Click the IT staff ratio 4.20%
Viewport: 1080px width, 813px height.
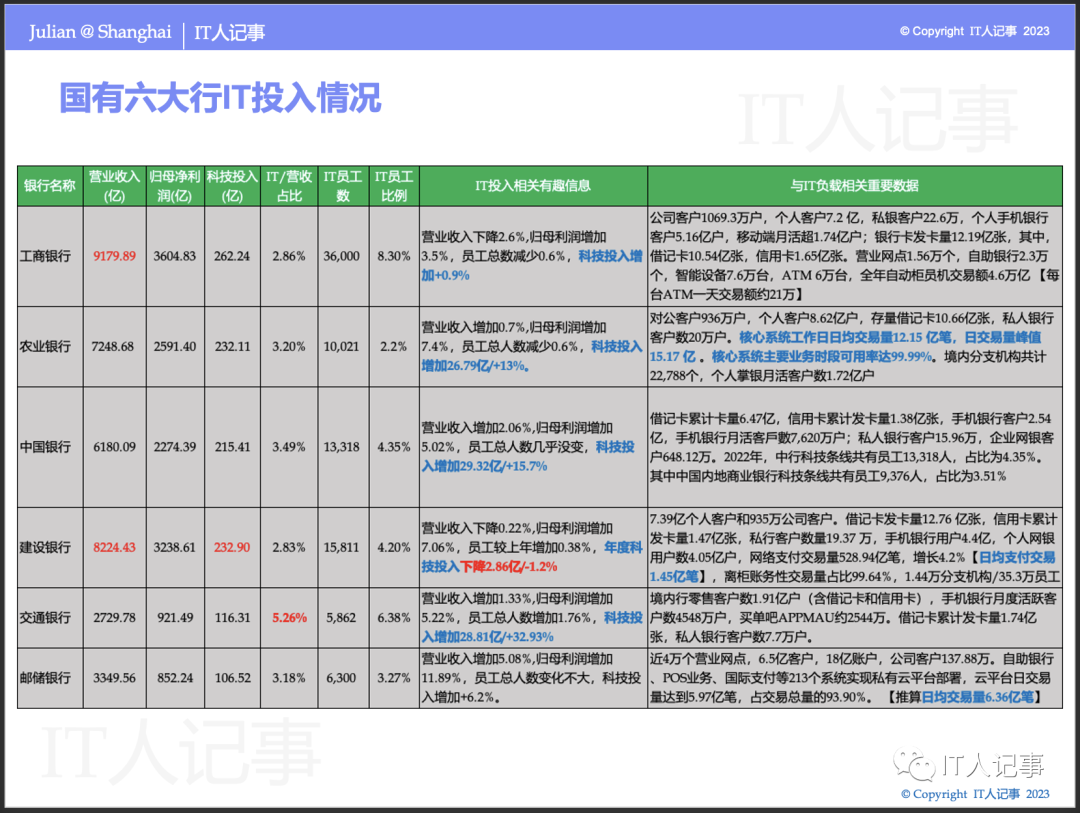click(x=394, y=548)
